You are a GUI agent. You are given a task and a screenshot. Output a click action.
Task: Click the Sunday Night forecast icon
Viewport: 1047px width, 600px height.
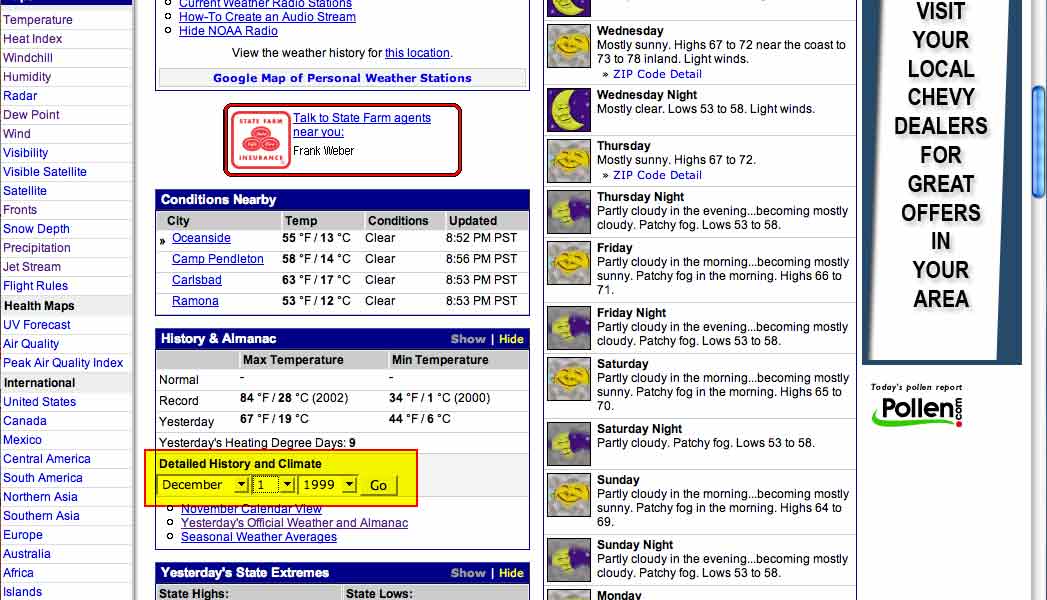[569, 560]
